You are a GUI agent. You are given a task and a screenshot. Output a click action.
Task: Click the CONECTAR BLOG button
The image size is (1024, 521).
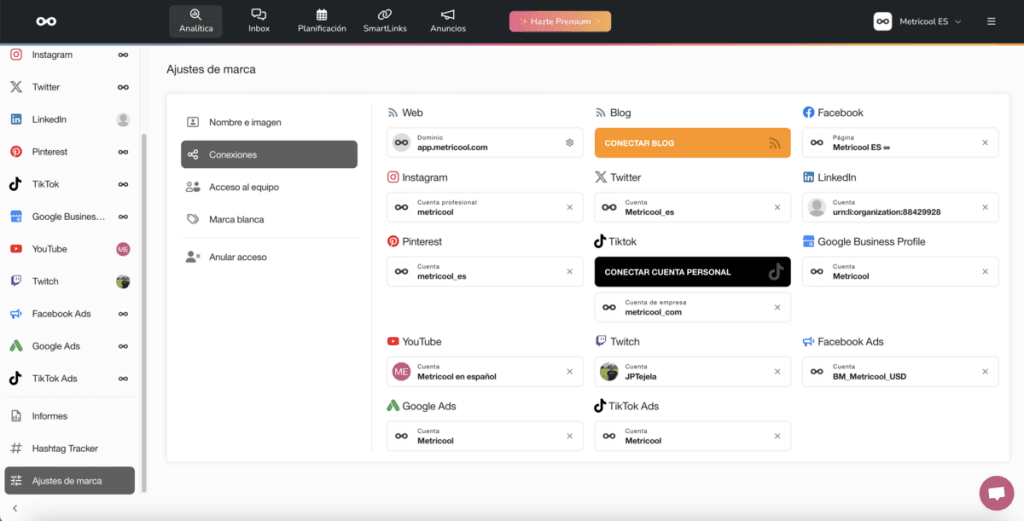(692, 143)
